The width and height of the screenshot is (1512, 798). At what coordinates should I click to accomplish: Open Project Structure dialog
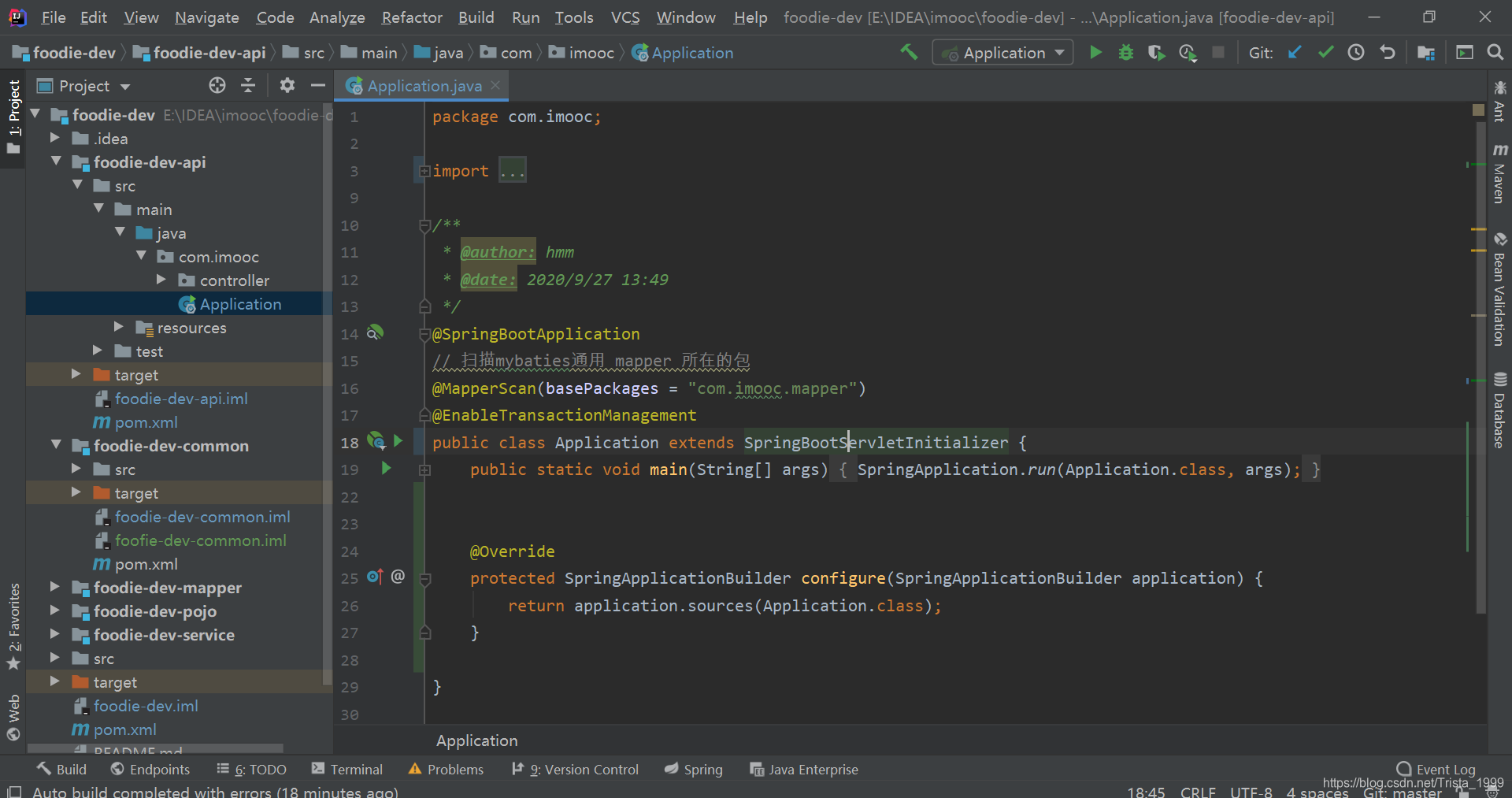tap(1426, 52)
